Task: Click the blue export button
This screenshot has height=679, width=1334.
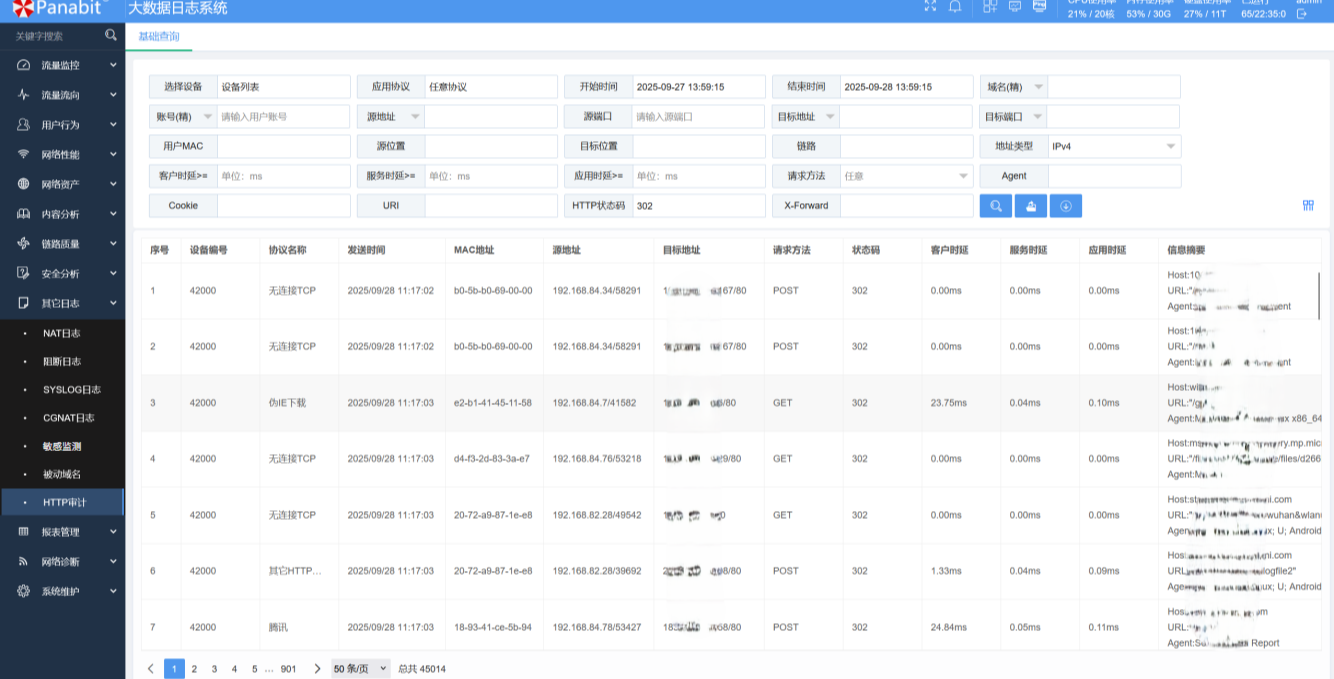Action: pyautogui.click(x=1030, y=206)
